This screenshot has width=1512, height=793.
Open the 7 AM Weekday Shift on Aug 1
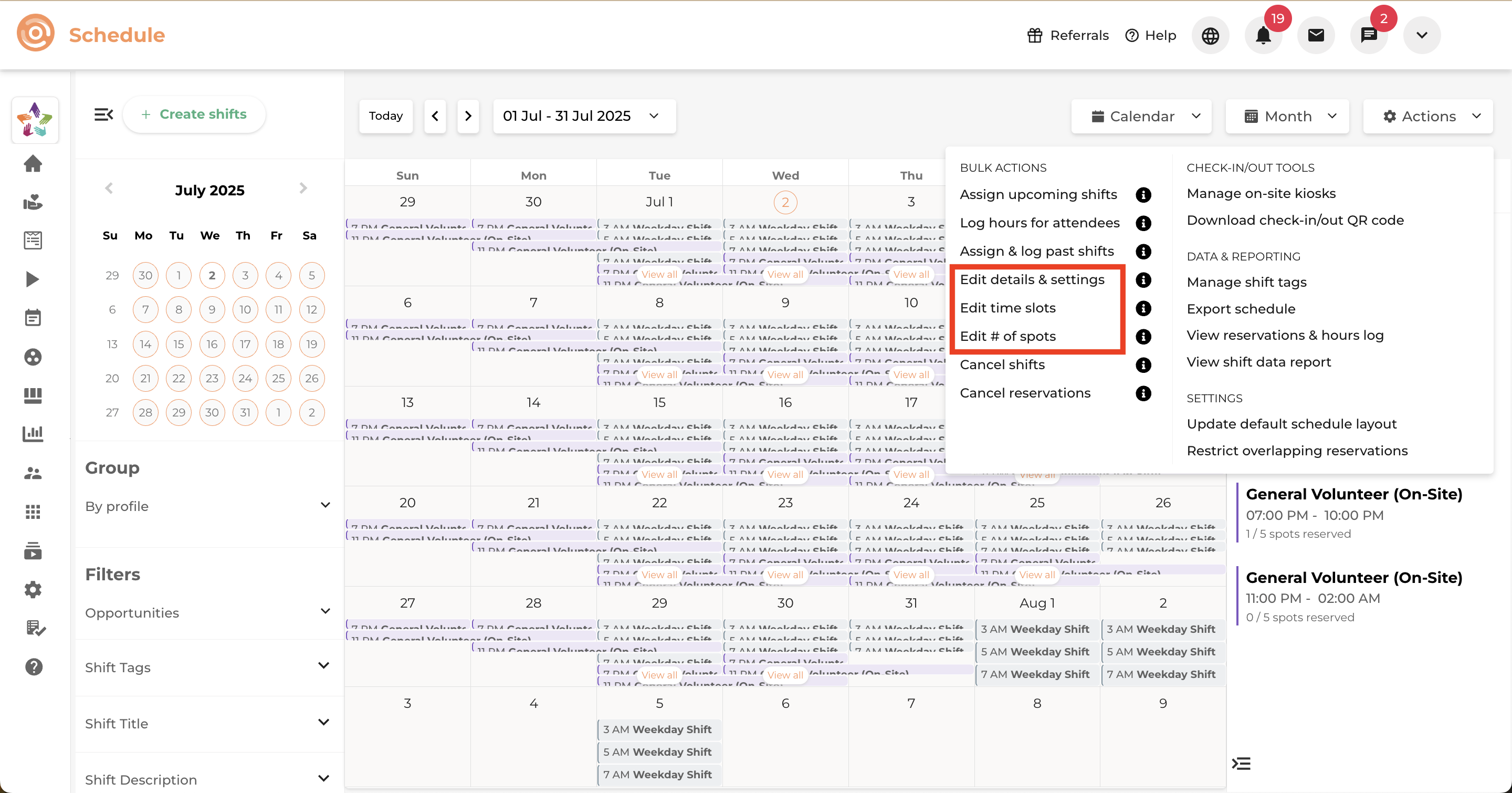tap(1037, 674)
